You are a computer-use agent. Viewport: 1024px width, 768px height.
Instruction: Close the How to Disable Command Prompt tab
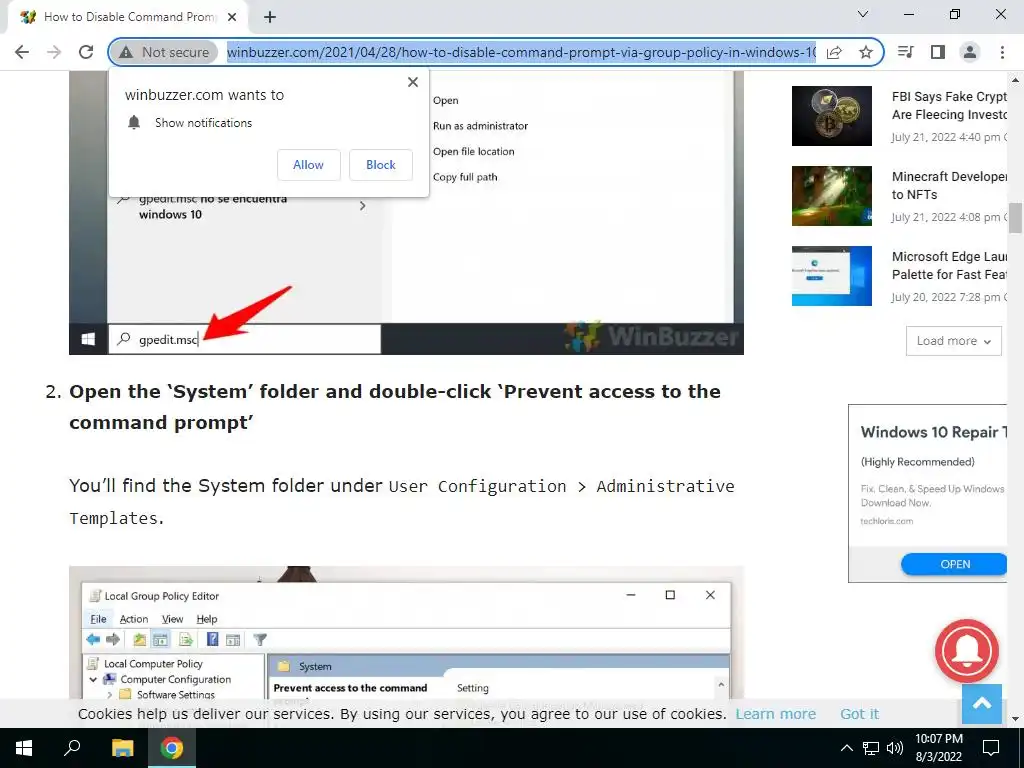coord(232,17)
